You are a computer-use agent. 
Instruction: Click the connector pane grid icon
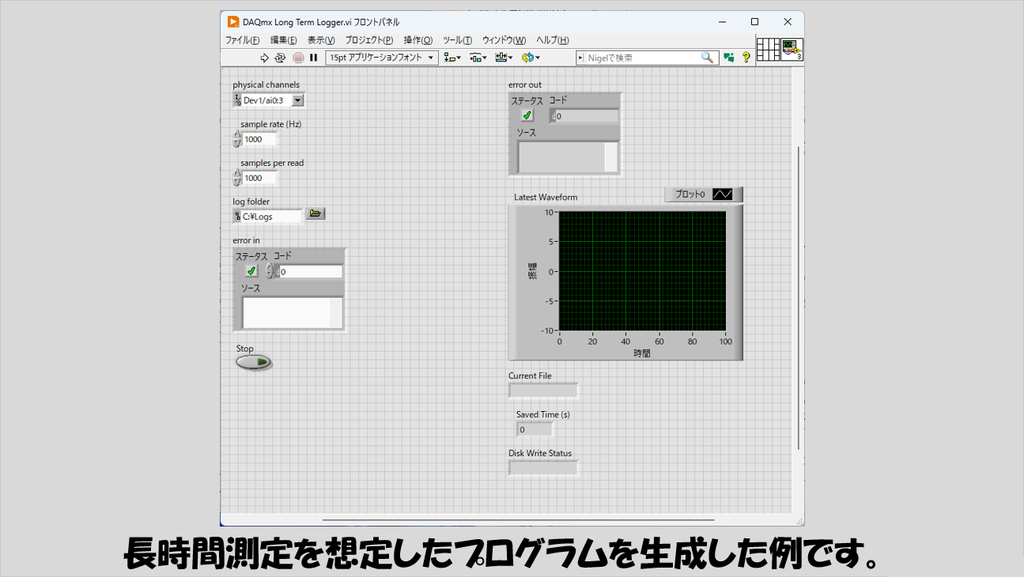(768, 50)
